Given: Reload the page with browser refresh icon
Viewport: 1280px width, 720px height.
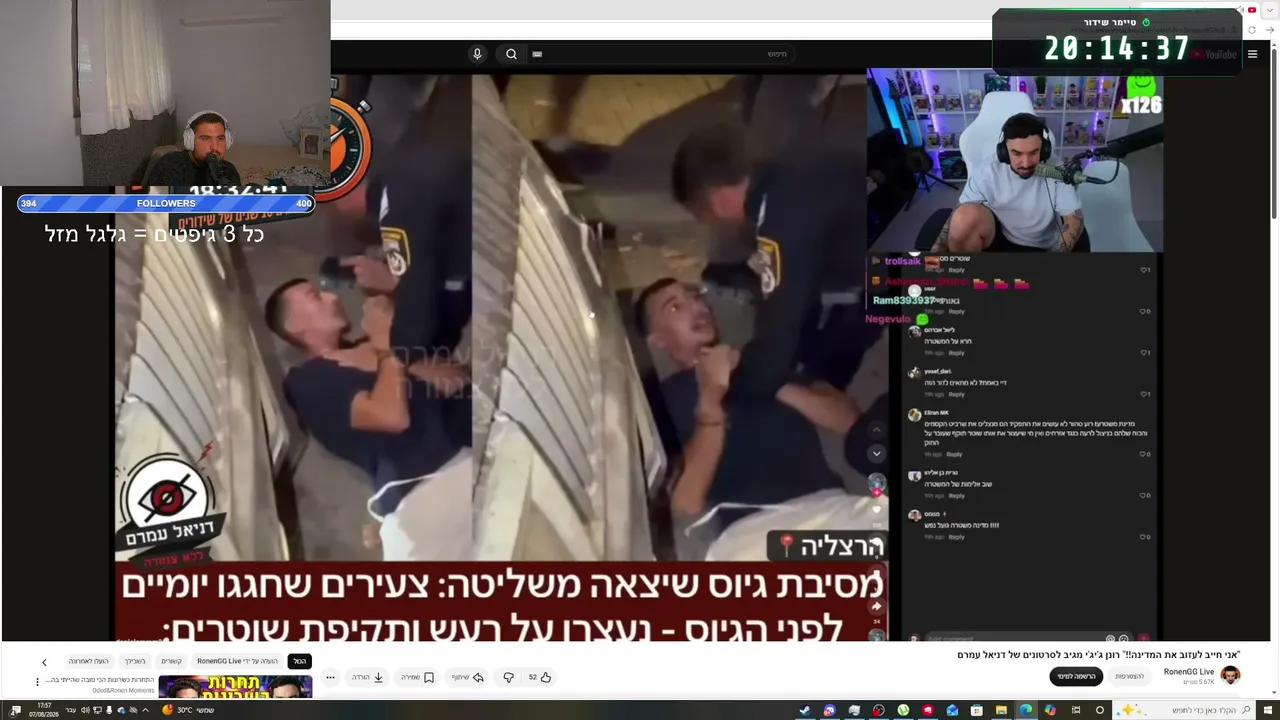Looking at the screenshot, I should pos(1251,30).
